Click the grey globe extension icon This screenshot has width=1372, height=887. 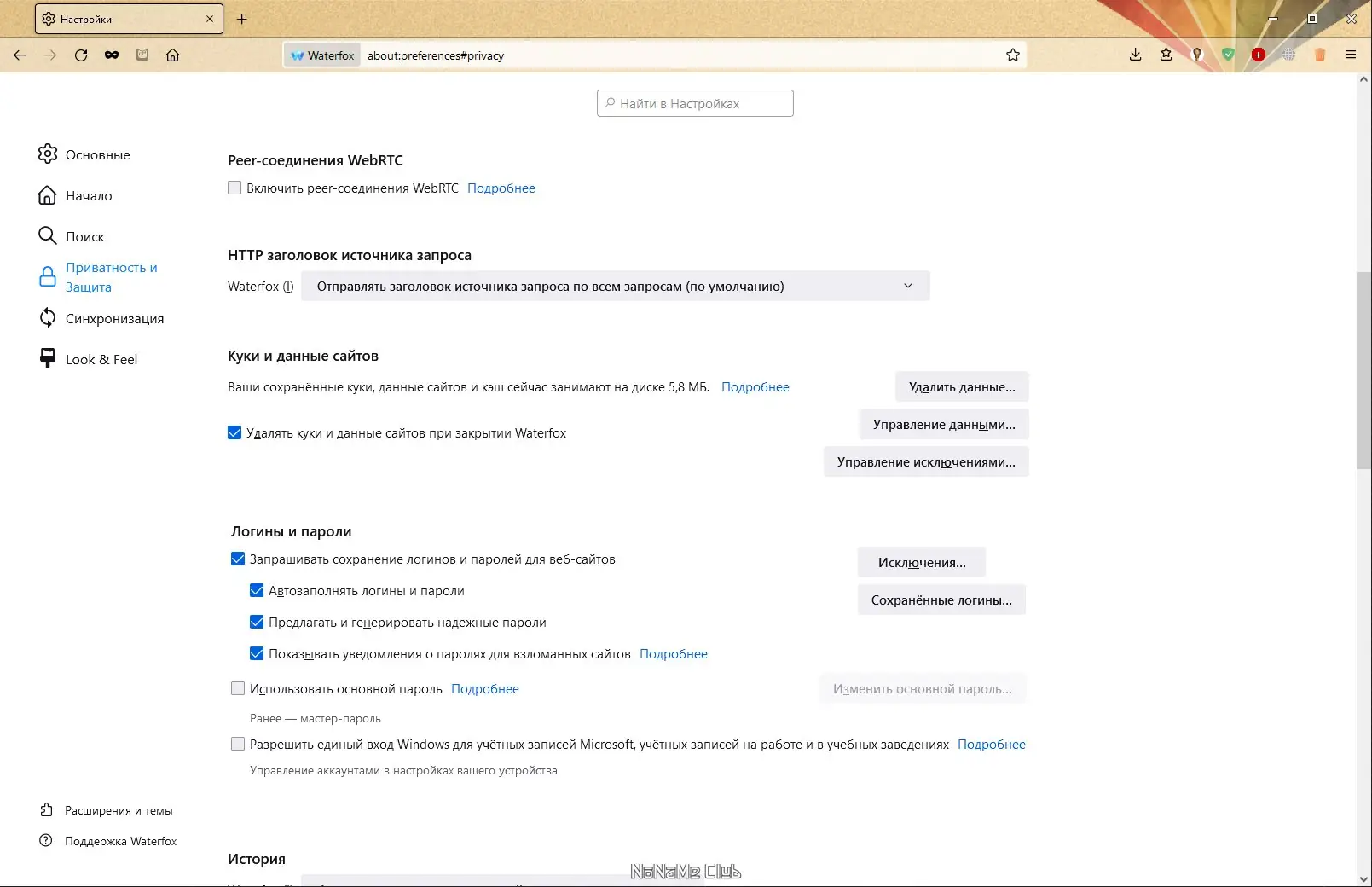tap(1289, 55)
